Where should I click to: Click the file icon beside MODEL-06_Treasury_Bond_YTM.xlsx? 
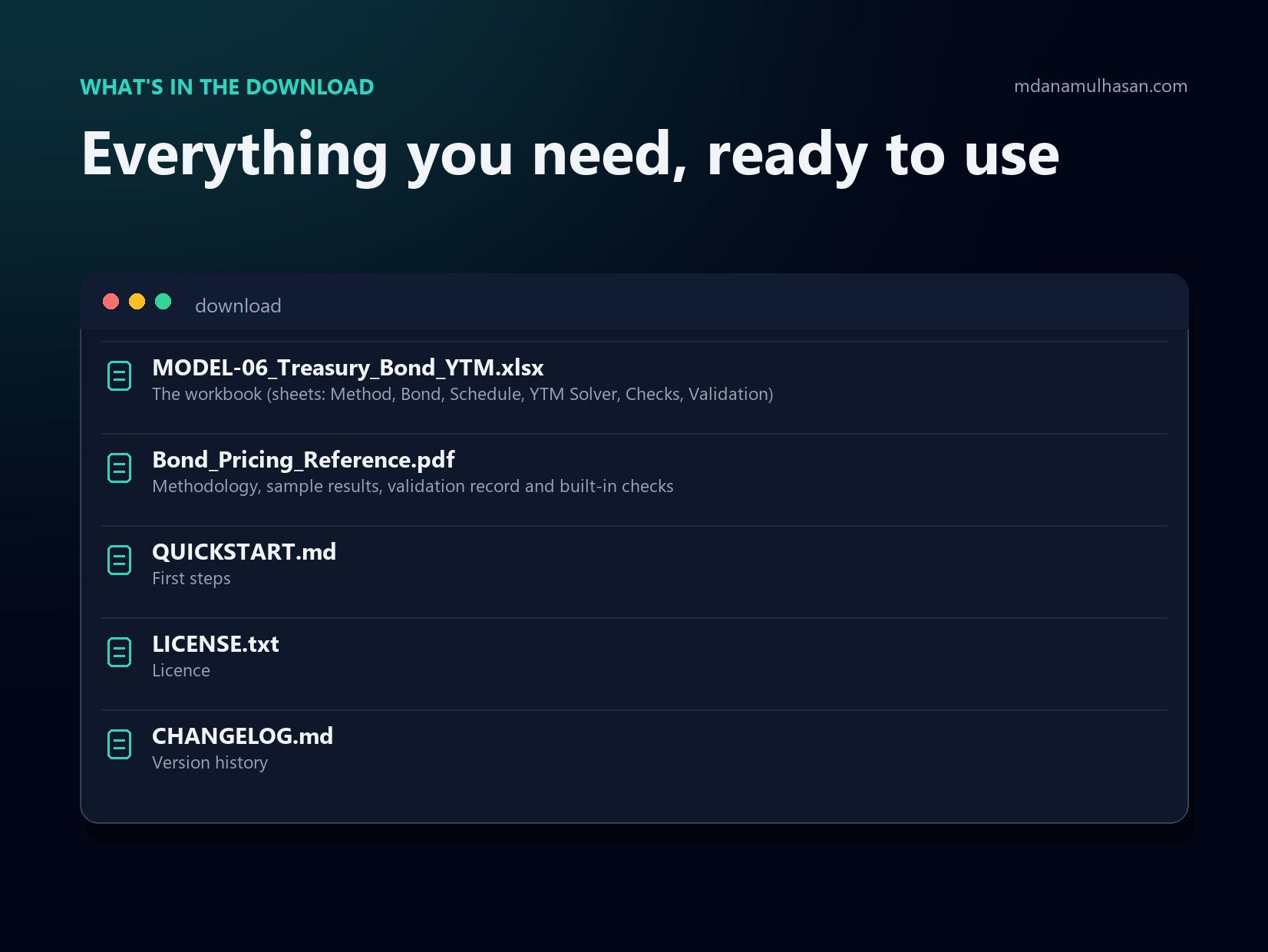point(119,375)
